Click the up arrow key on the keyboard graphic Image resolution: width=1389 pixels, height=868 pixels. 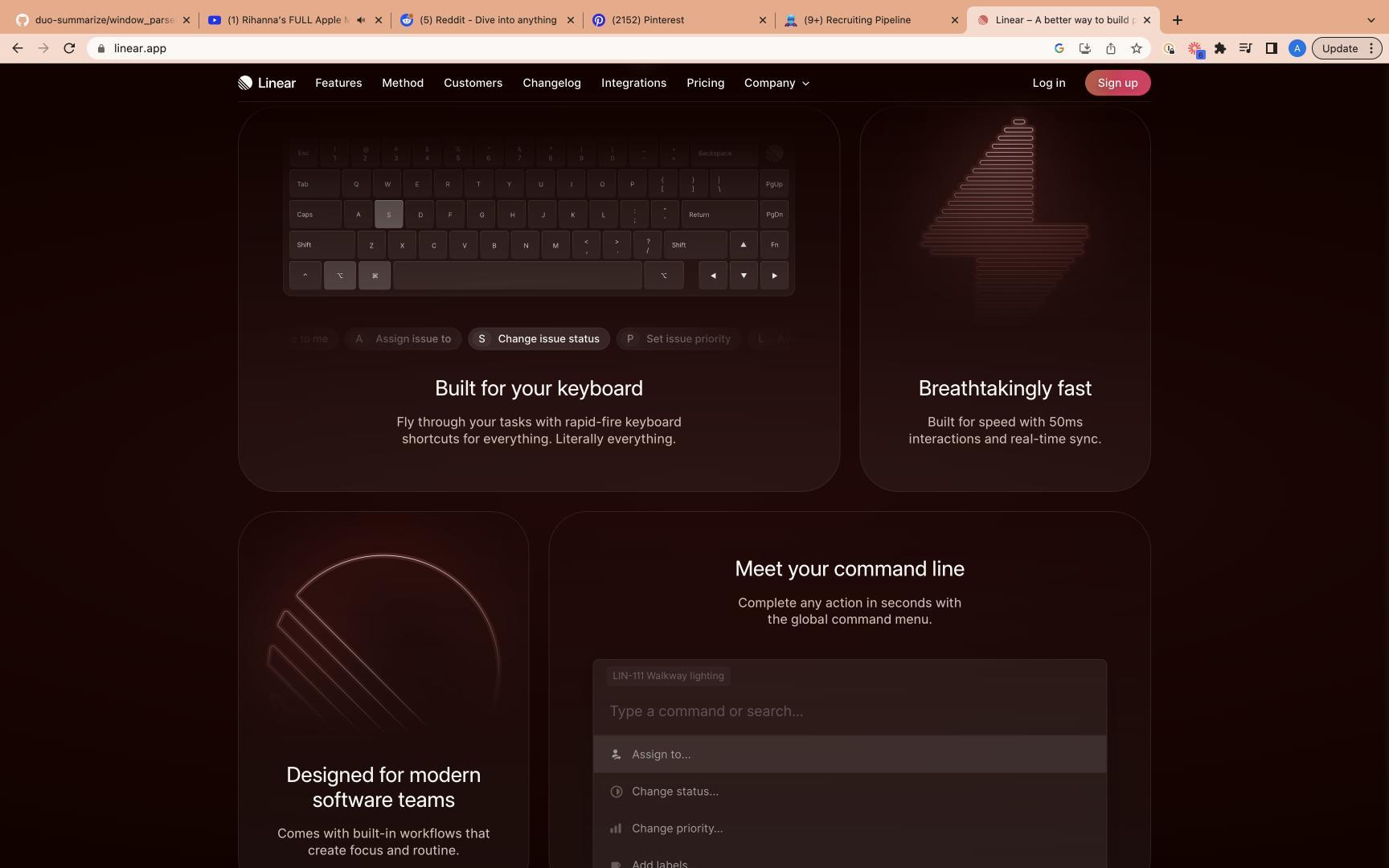[744, 244]
